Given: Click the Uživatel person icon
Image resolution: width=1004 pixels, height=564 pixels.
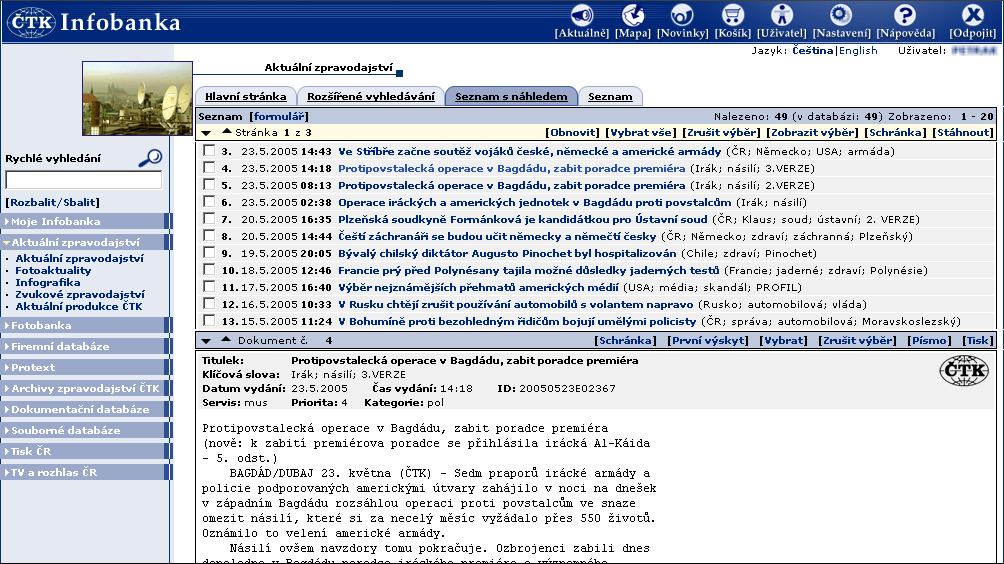Looking at the screenshot, I should click(x=782, y=15).
